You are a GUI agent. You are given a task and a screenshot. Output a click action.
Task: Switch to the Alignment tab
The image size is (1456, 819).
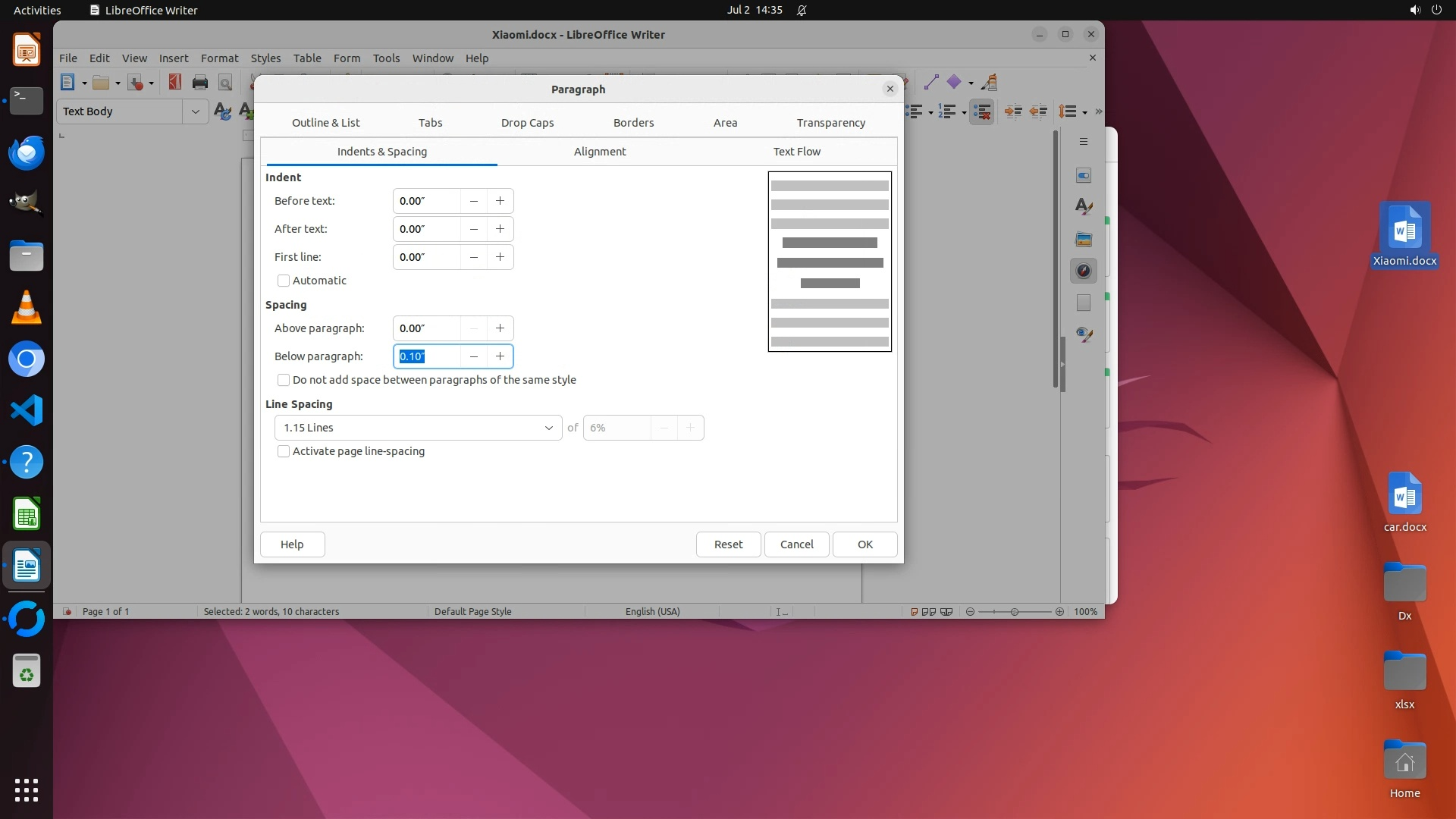coord(599,152)
